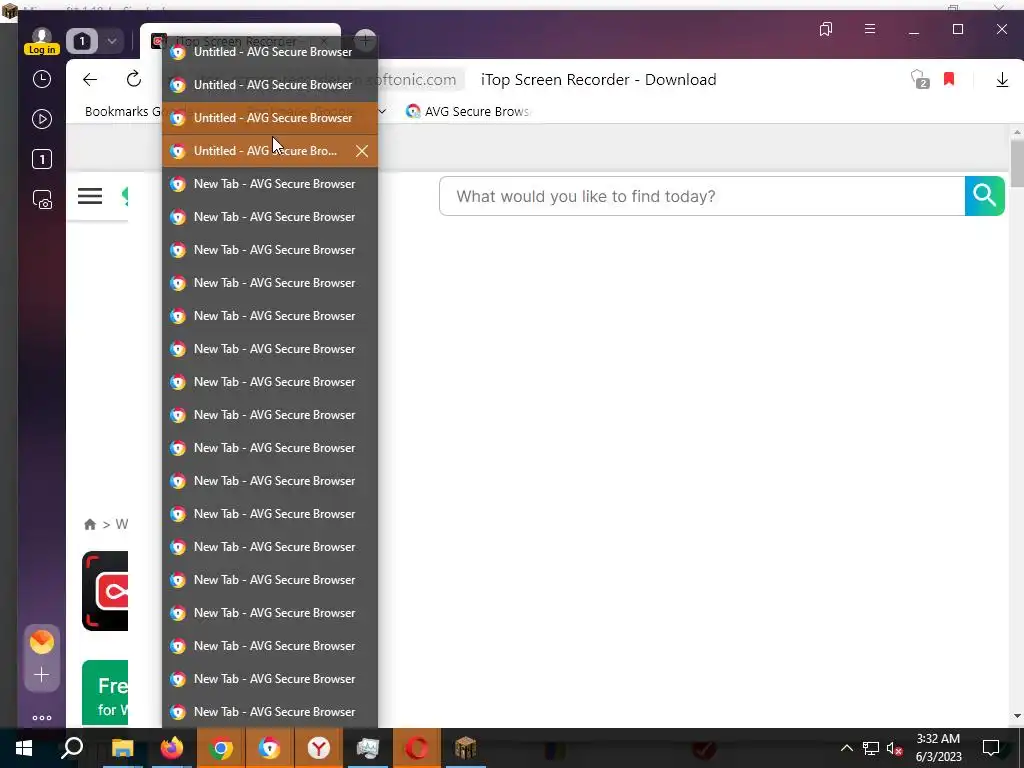Open the tabs panel icon in sidebar
1024x768 pixels.
coord(42,159)
